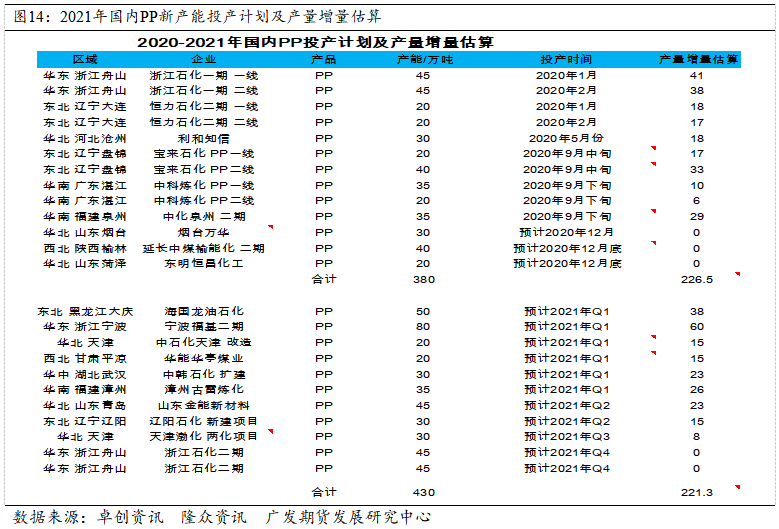Select region cell "华中 湖北武汉"
Viewport: 779px width, 529px height.
tap(85, 374)
